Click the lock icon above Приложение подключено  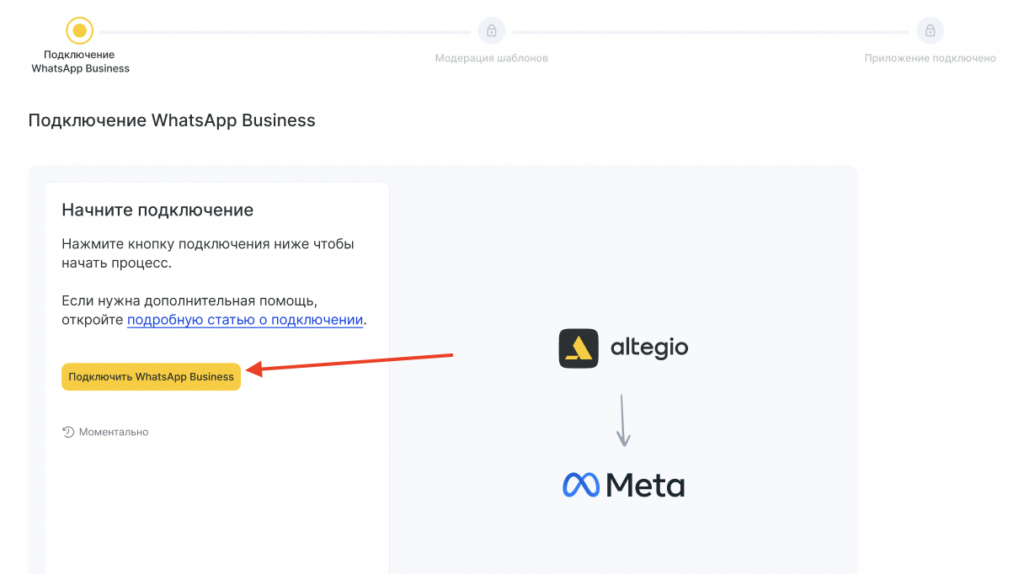[x=930, y=30]
